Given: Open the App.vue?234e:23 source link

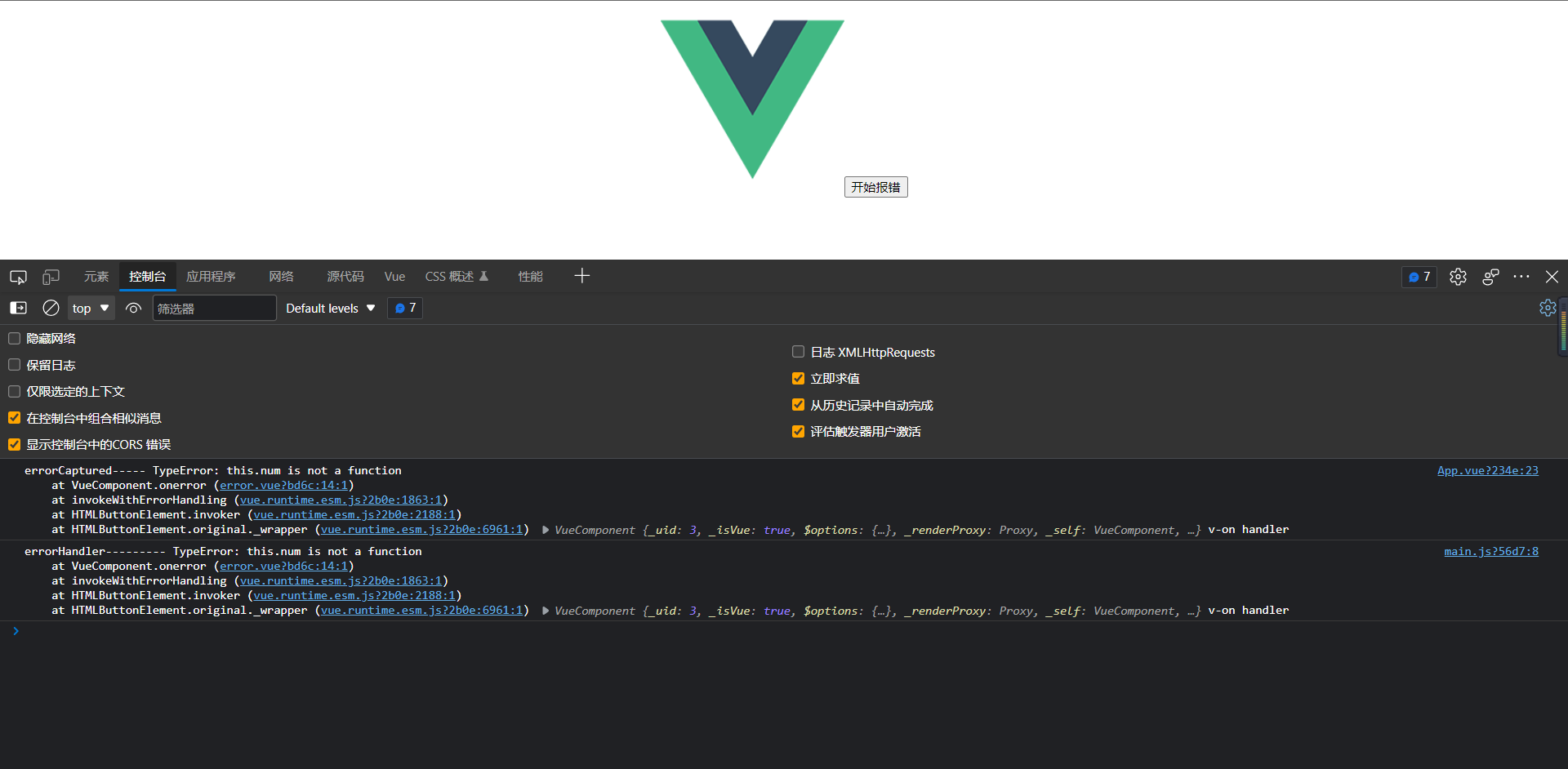Looking at the screenshot, I should [x=1487, y=470].
